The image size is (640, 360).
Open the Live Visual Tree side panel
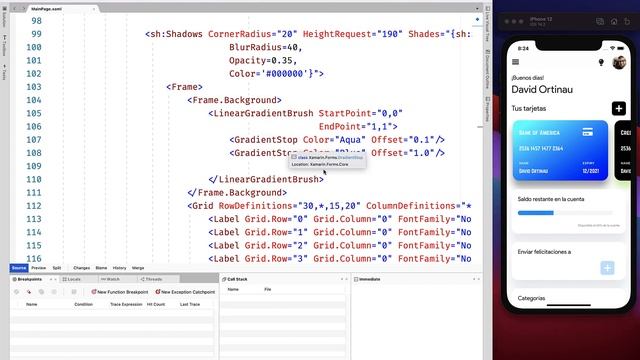tap(488, 24)
